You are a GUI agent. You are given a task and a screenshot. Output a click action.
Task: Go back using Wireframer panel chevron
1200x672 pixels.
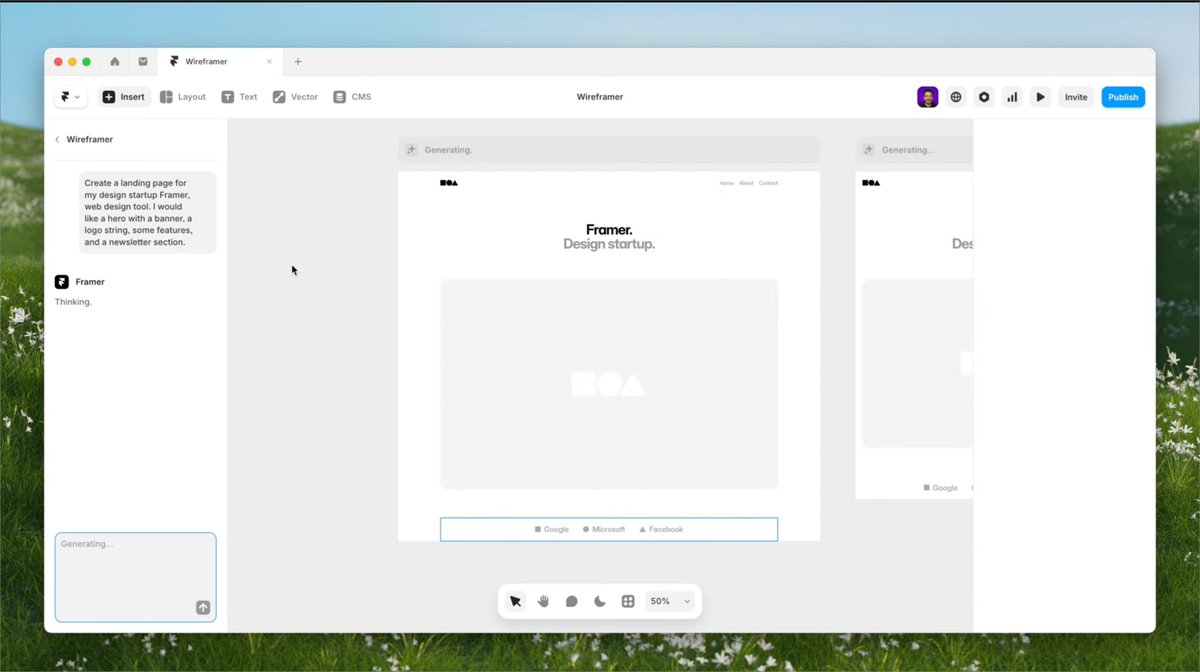coord(57,139)
